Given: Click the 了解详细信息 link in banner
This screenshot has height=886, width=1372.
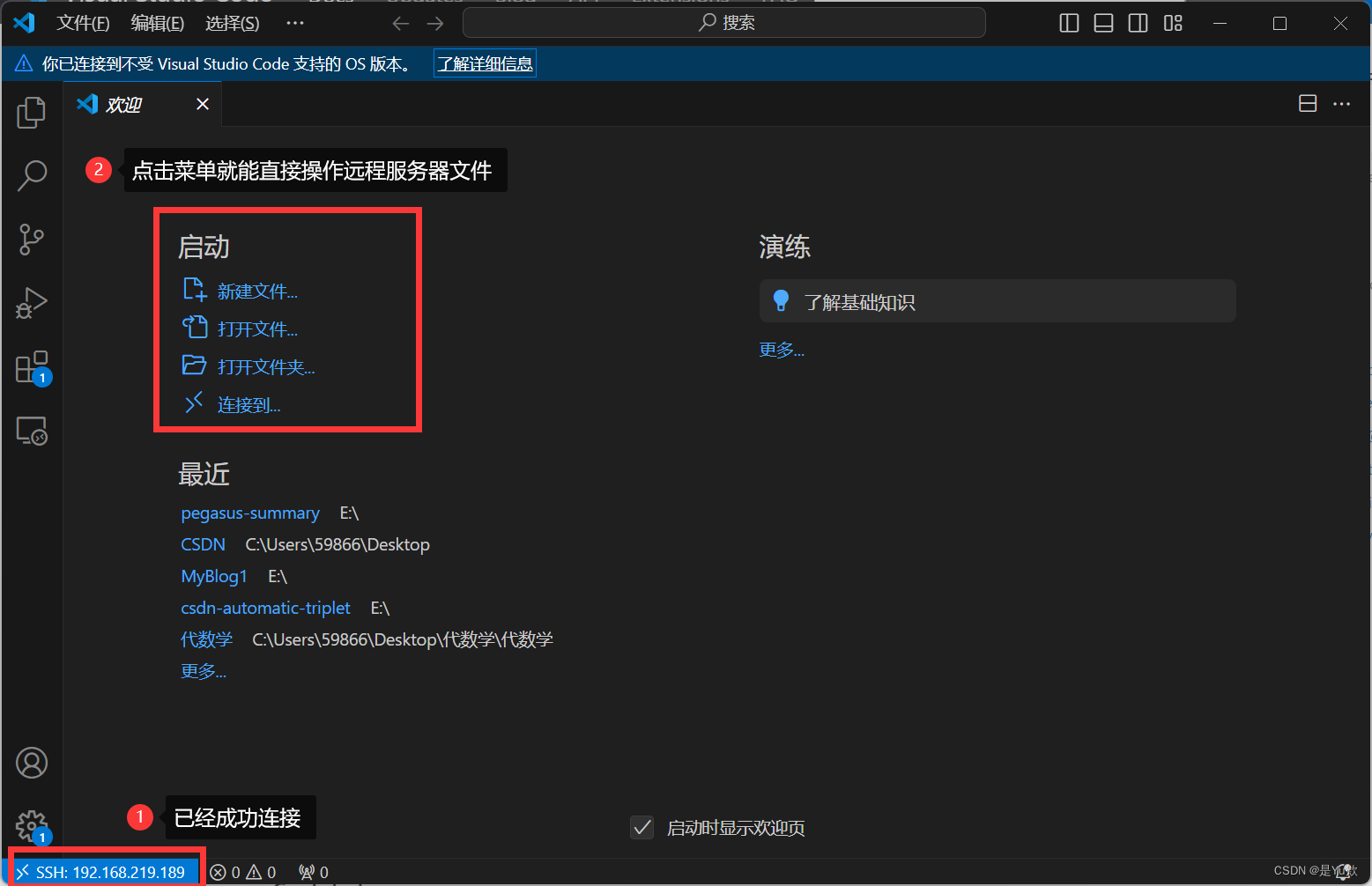Looking at the screenshot, I should pyautogui.click(x=485, y=64).
